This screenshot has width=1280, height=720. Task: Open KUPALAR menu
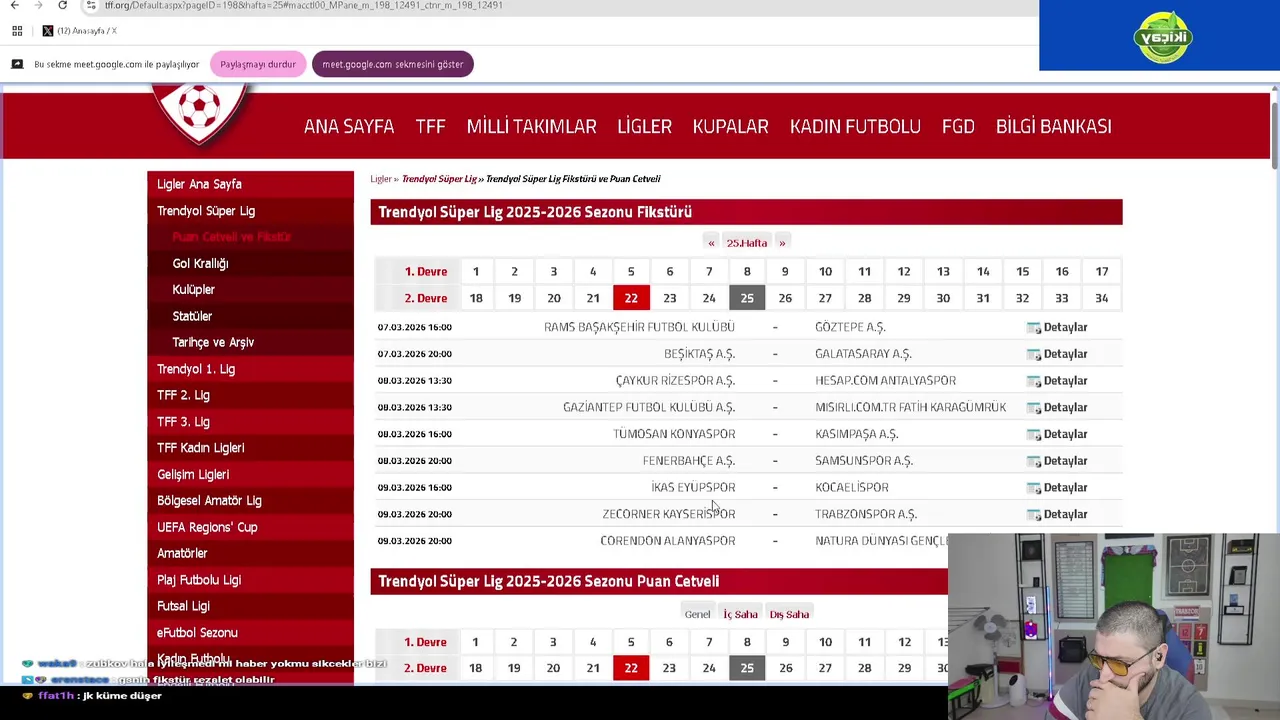[730, 126]
